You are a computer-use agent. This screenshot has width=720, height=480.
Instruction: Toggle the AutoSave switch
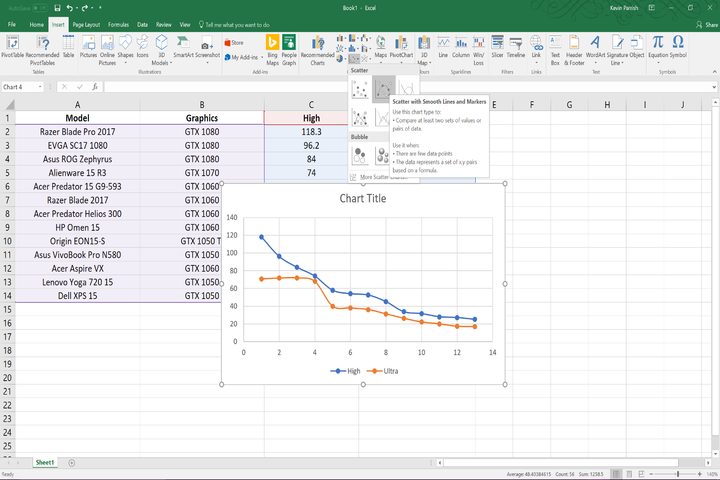(x=40, y=8)
